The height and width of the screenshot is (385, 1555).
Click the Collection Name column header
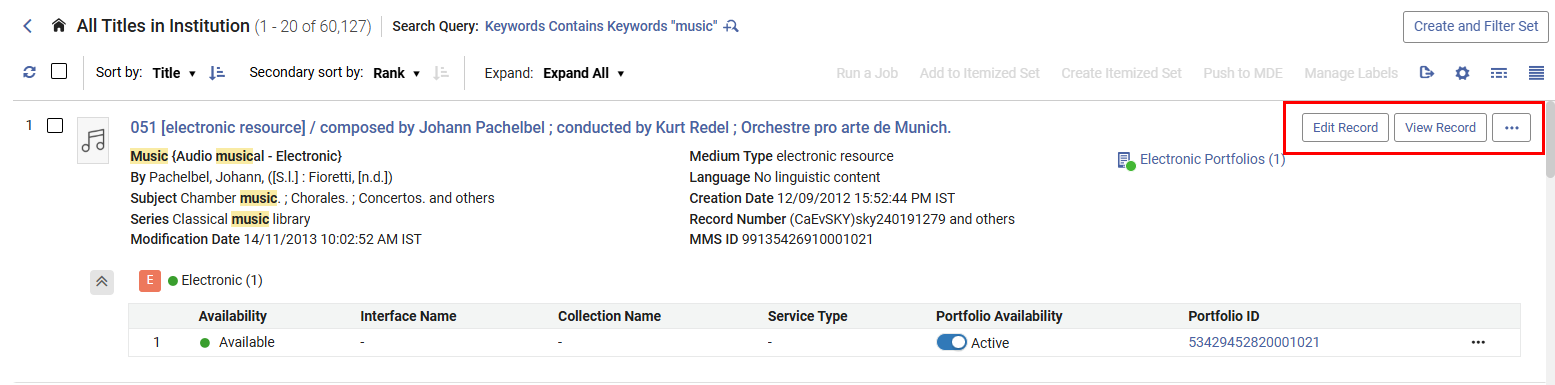[x=609, y=316]
